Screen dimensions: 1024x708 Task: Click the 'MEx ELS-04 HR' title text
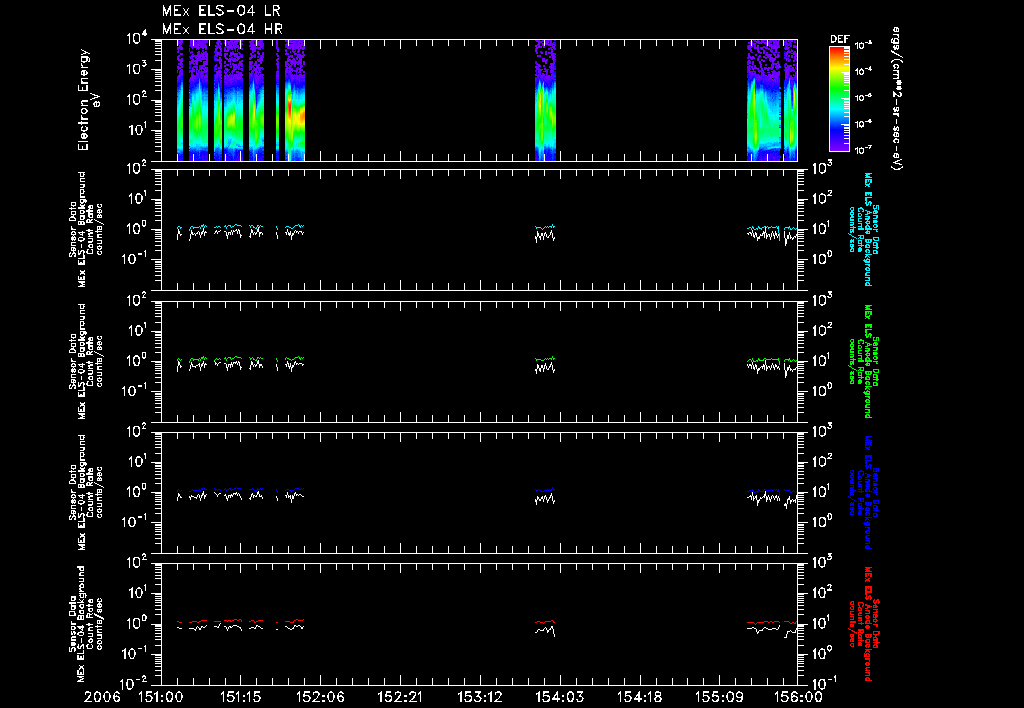pos(222,29)
